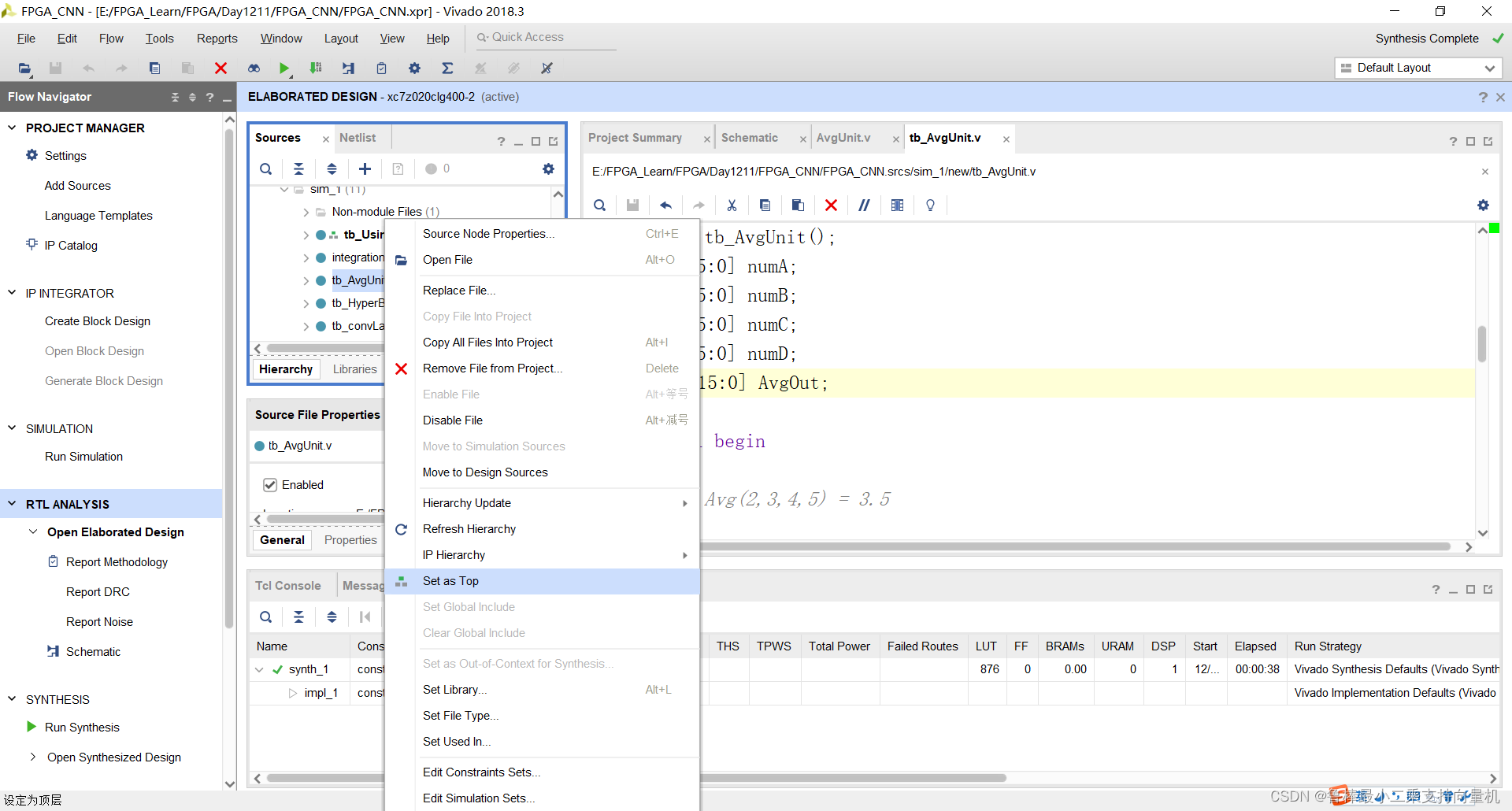
Task: Collapse the RTL ANALYSIS section
Action: [12, 504]
